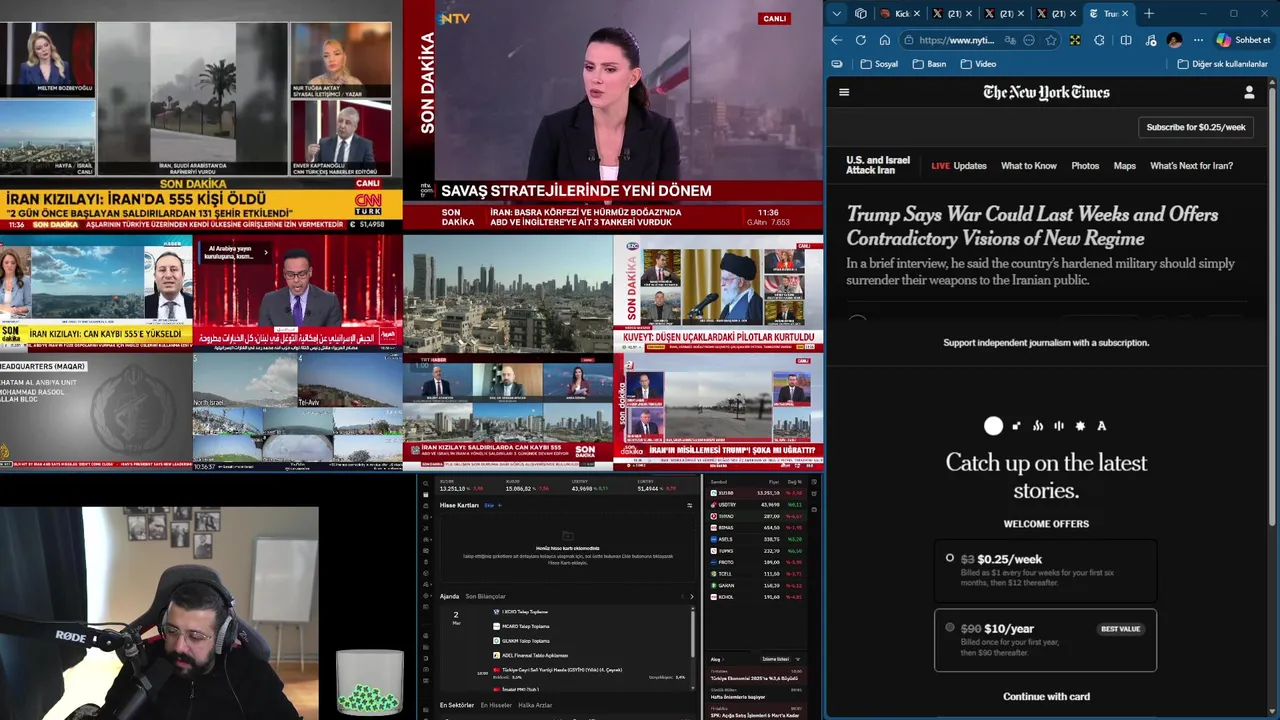
Task: Select the $10/year offer radio
Action: tap(950, 627)
